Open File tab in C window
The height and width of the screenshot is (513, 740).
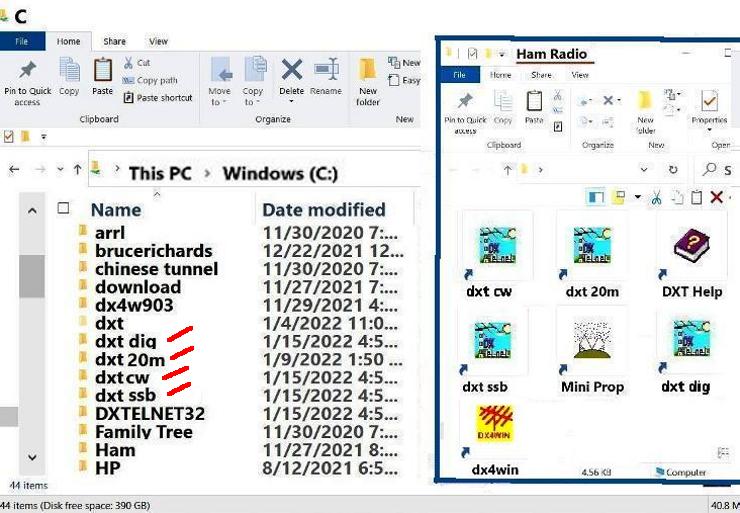(x=22, y=42)
